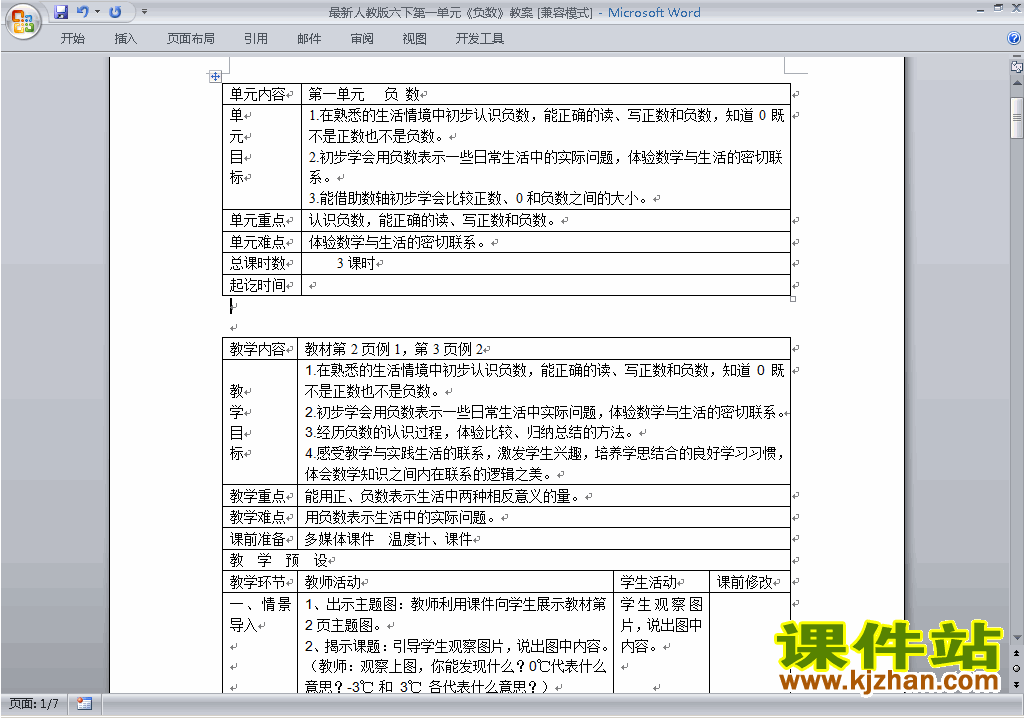Click the vertical scrollbar thumb
1024x718 pixels.
click(1017, 118)
